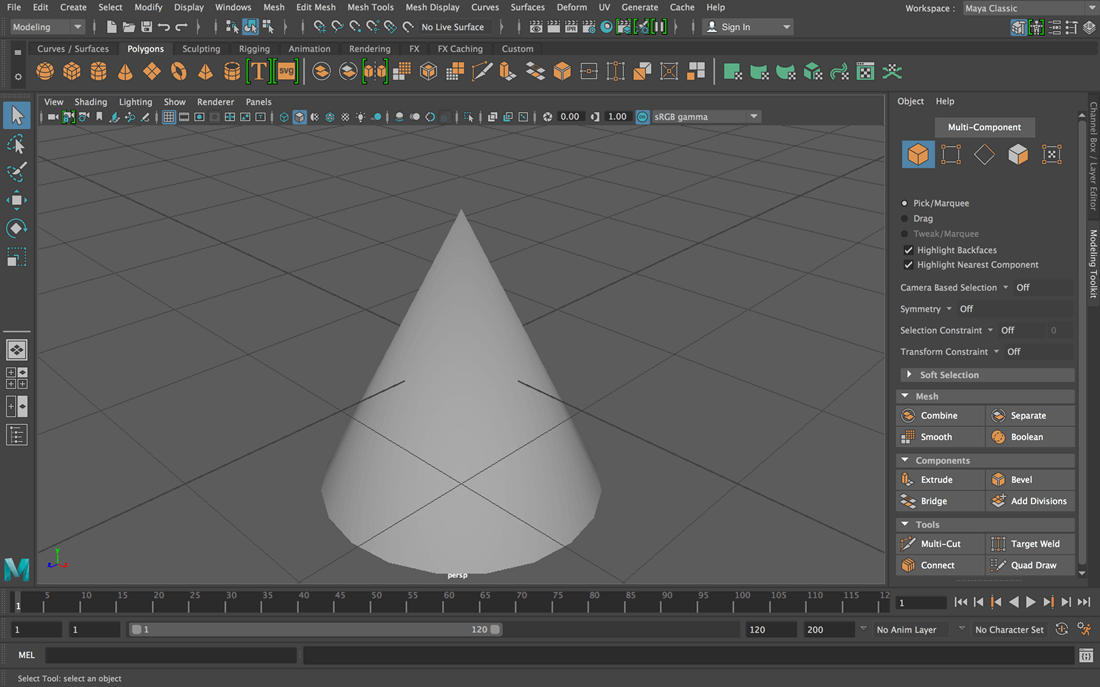This screenshot has width=1100, height=687.
Task: Select the Lasso selection tool
Action: 16,144
